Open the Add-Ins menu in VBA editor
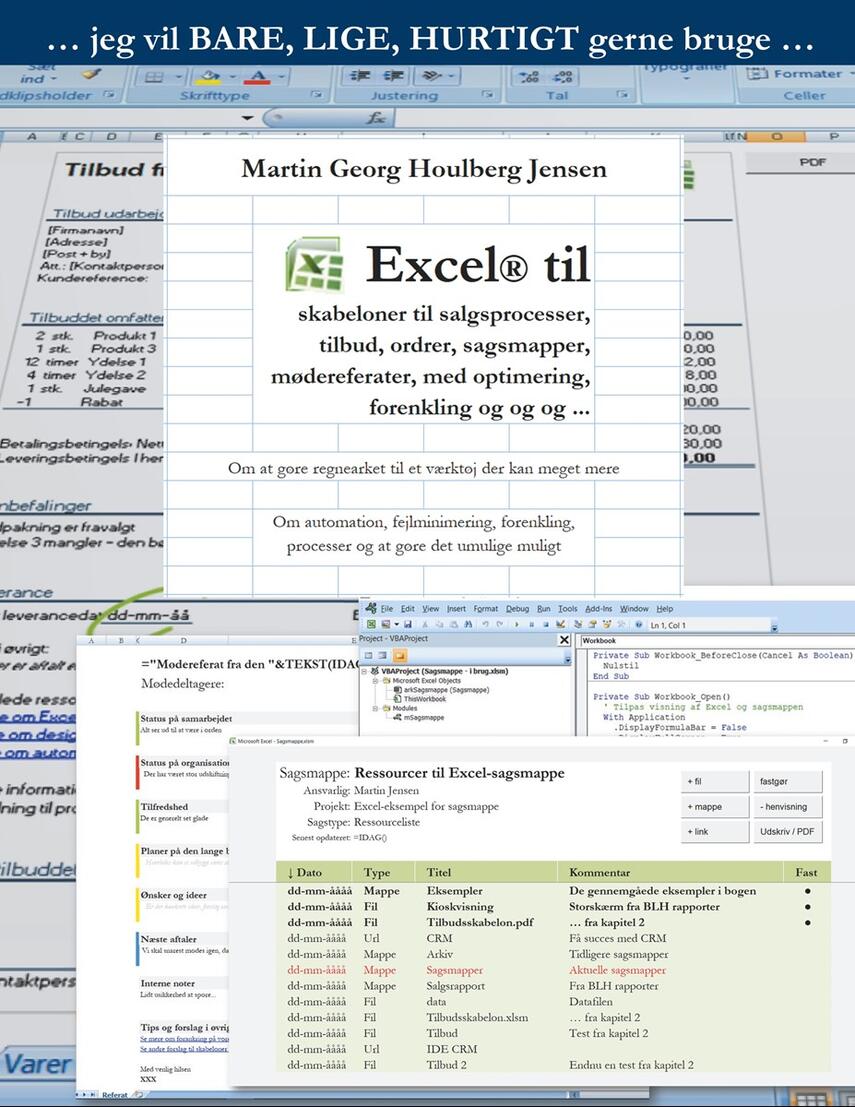This screenshot has width=855, height=1107. click(x=598, y=609)
